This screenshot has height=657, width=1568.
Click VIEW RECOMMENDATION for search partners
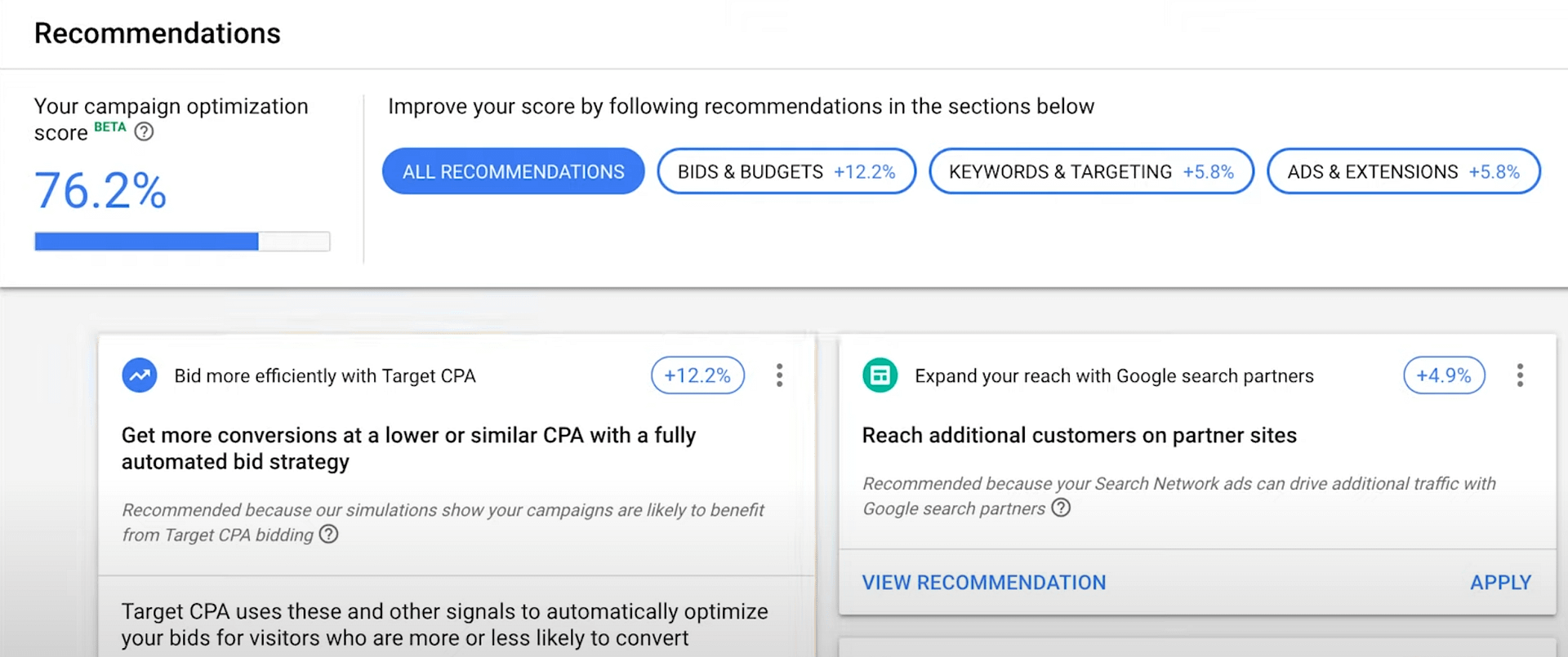click(x=983, y=583)
